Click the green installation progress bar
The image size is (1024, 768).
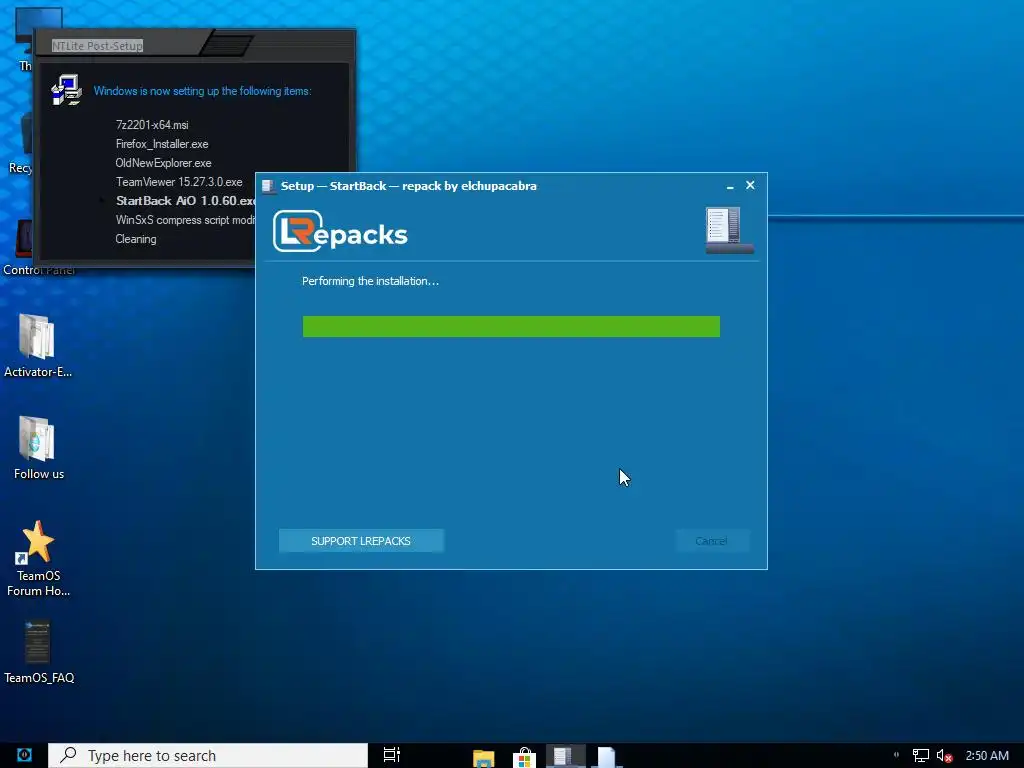(511, 327)
